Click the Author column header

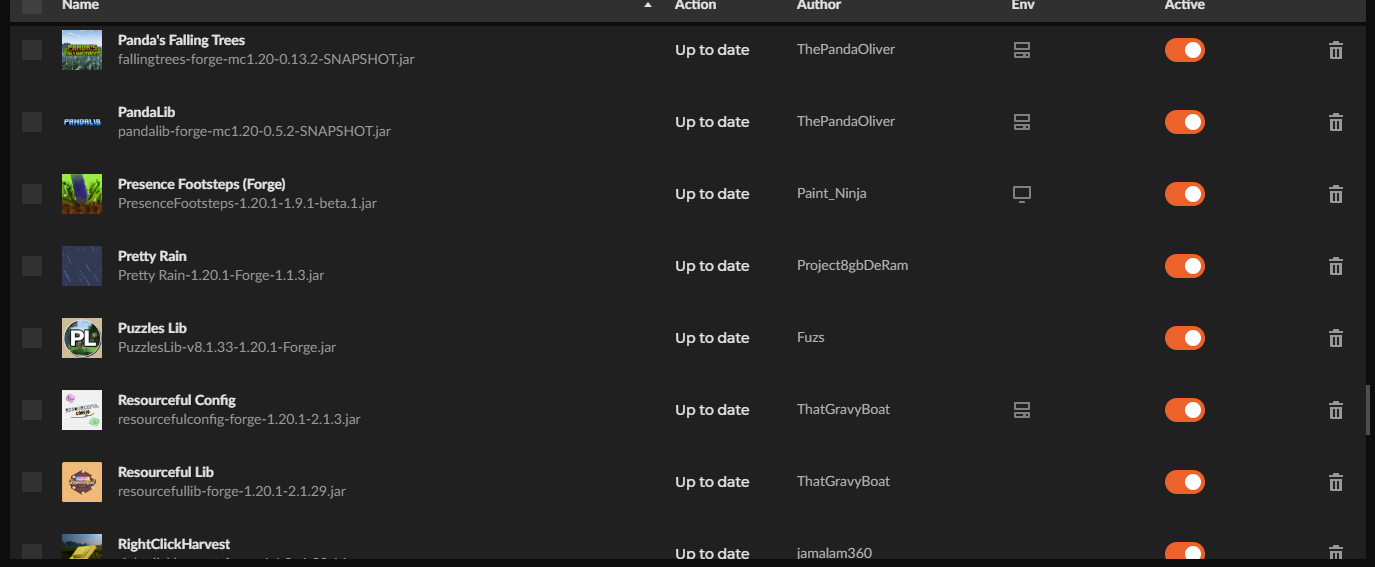818,6
